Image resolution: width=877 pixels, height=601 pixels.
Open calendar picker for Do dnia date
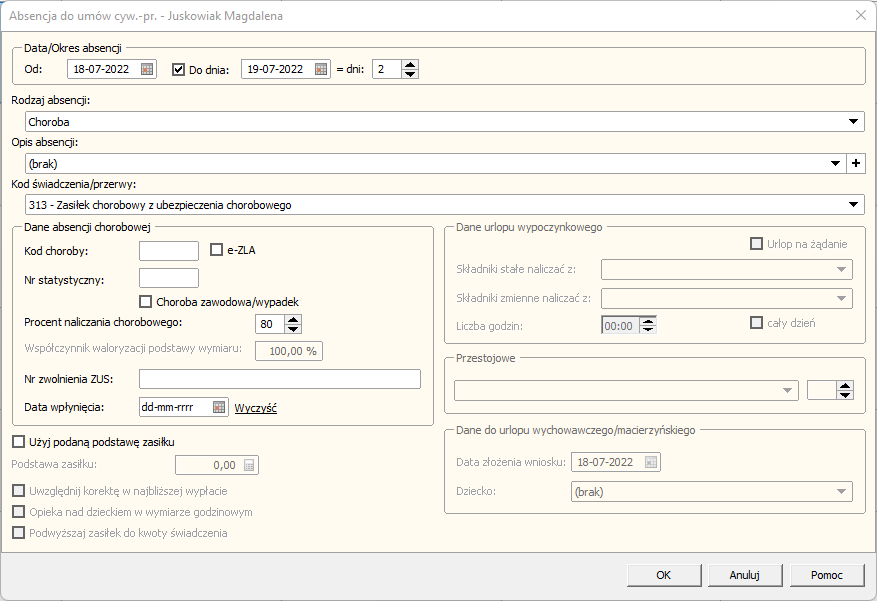click(321, 69)
